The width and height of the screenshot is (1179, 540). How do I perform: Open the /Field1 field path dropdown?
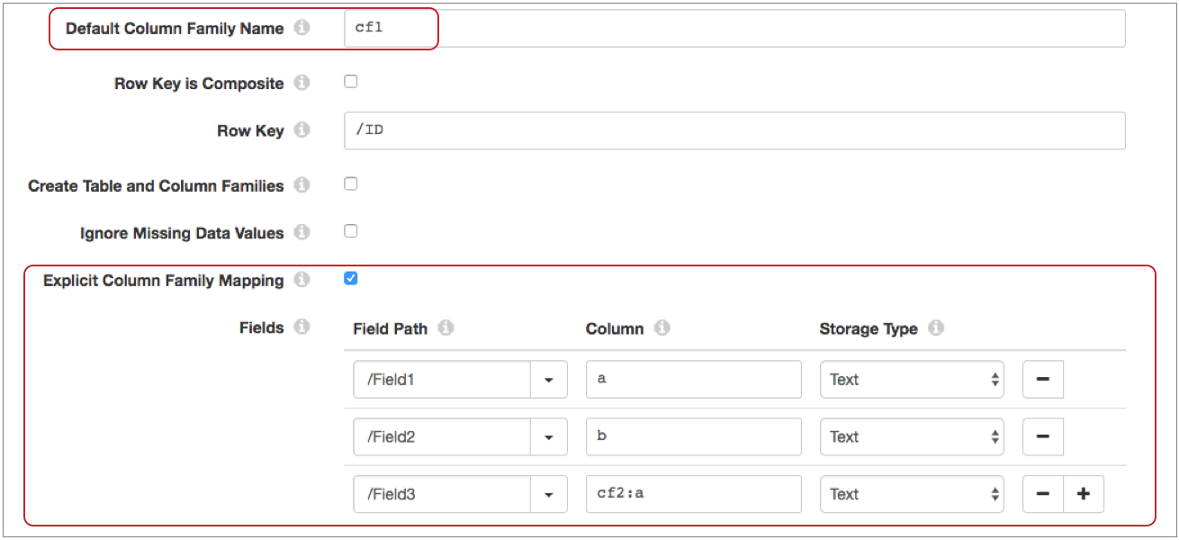[549, 380]
